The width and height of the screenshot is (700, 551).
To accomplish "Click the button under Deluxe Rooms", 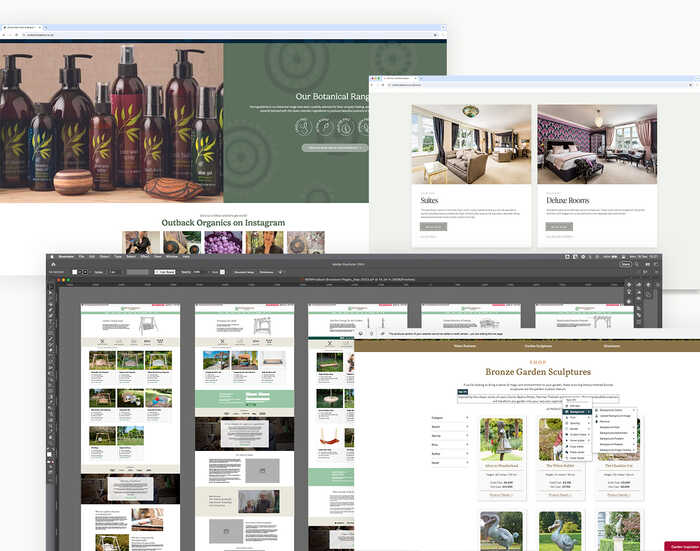I will [558, 227].
